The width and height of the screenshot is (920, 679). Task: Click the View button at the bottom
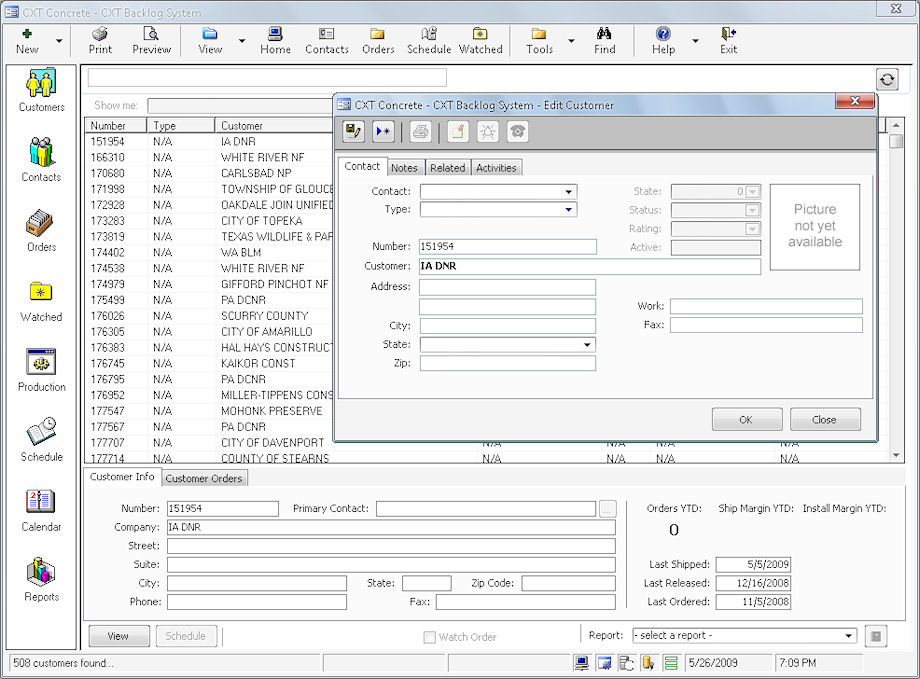[119, 636]
